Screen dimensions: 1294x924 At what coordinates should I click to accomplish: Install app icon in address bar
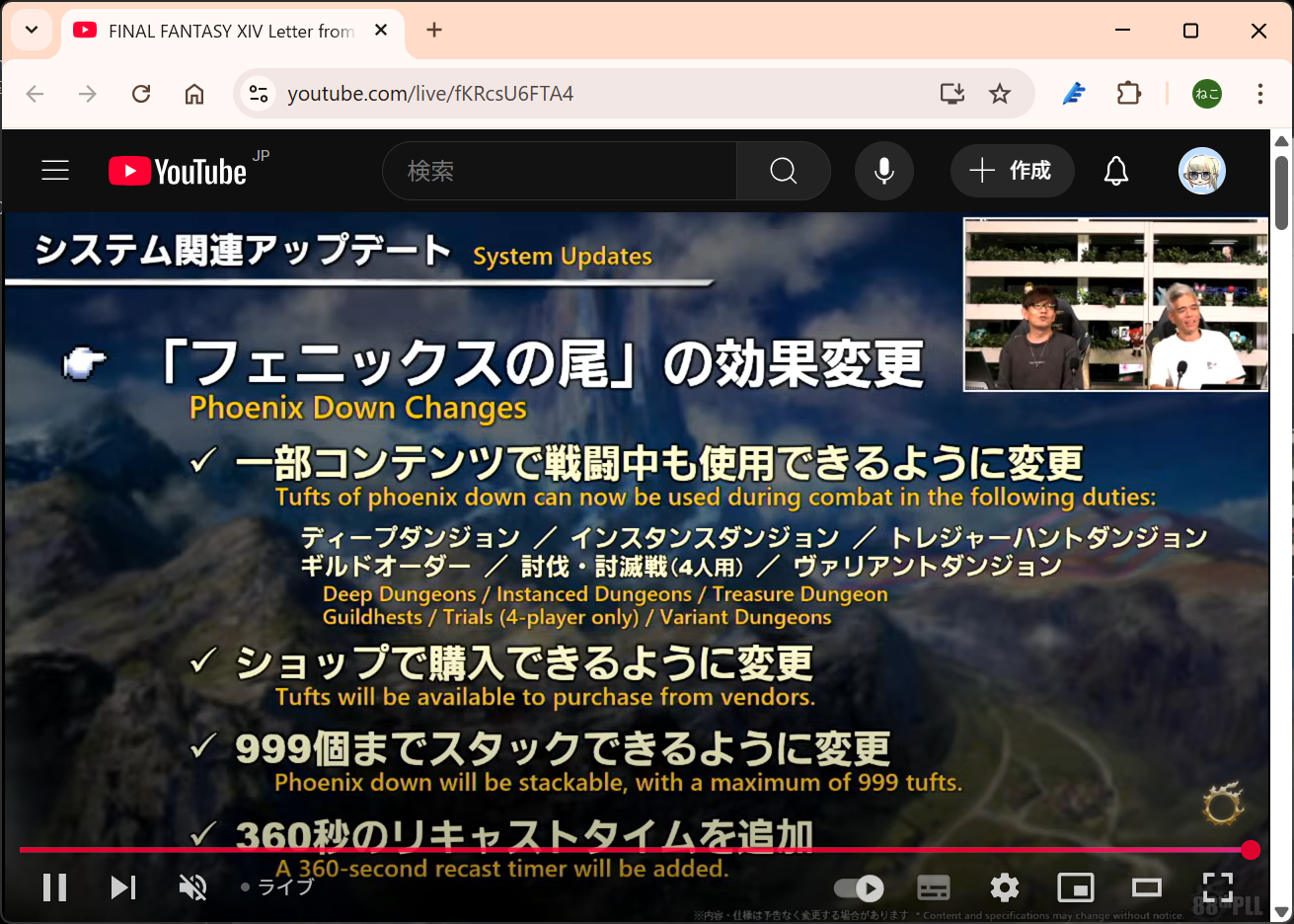pyautogui.click(x=952, y=94)
